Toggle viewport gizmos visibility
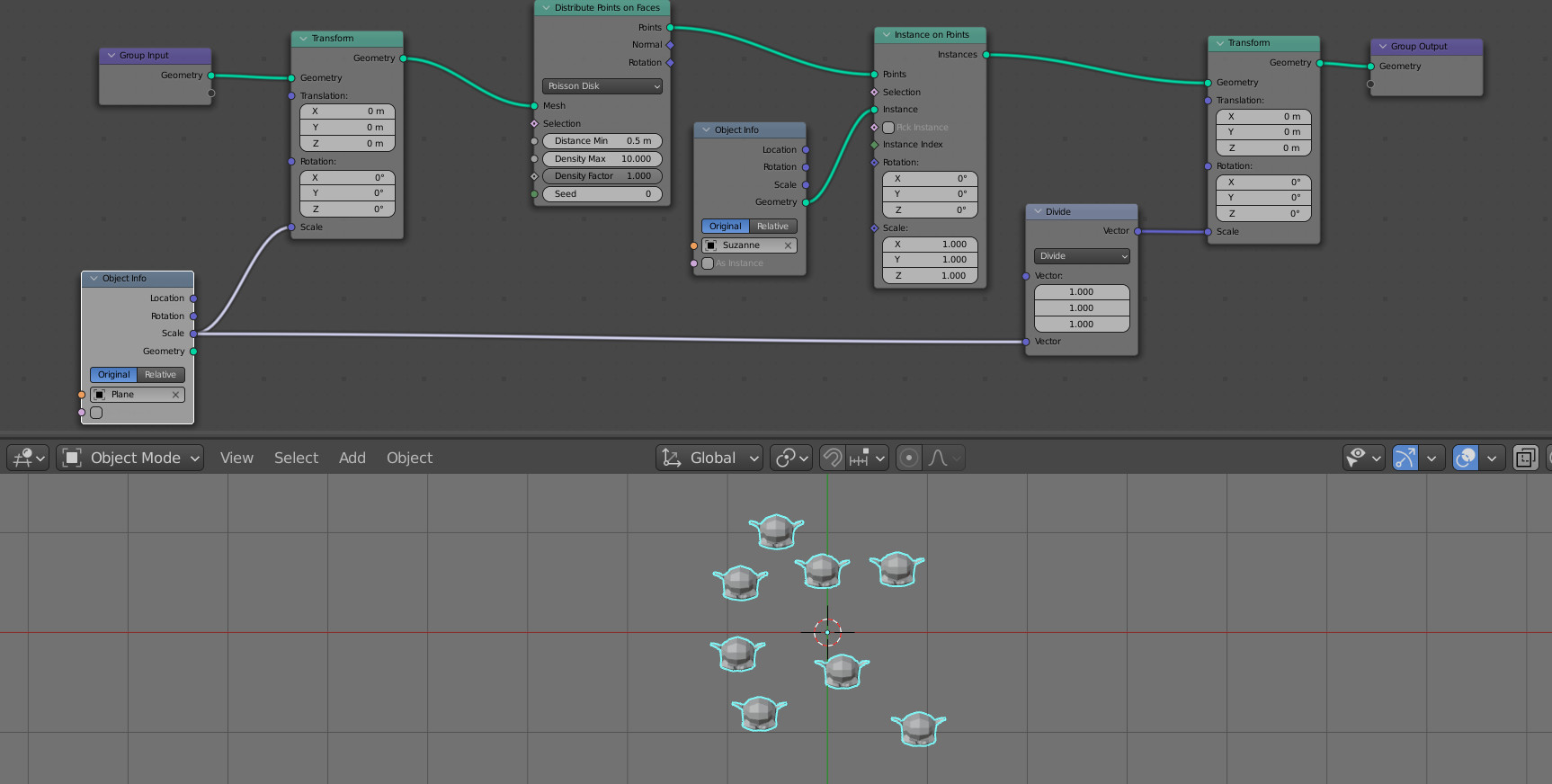Viewport: 1552px width, 784px height. 1405,458
